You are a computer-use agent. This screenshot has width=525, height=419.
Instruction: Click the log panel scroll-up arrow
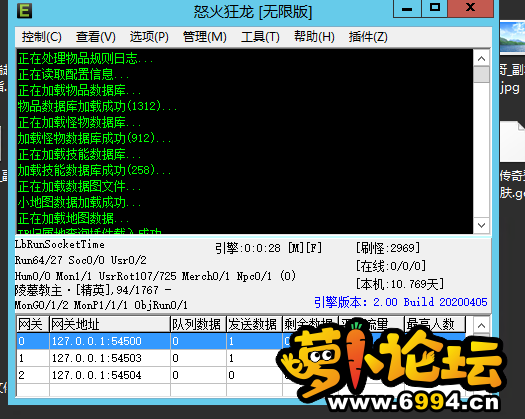tap(481, 58)
